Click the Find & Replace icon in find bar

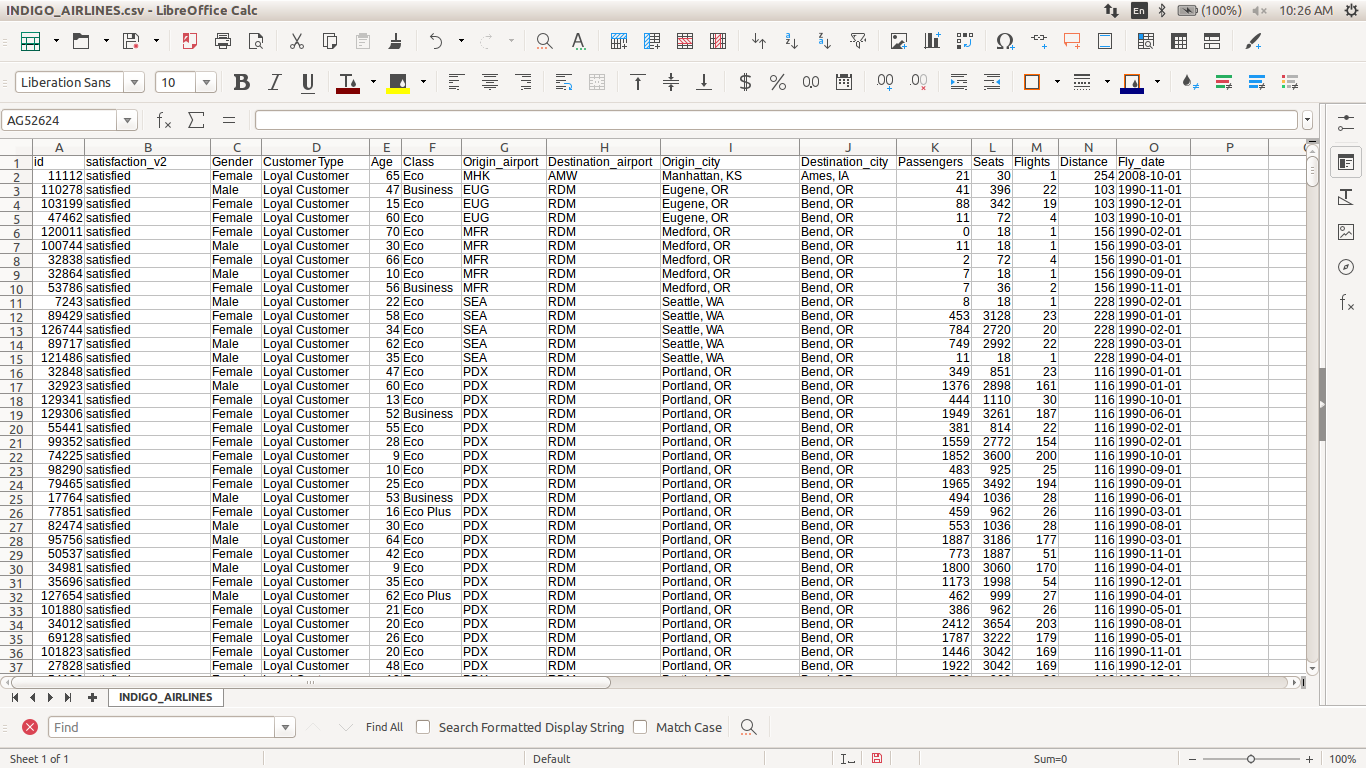747,727
